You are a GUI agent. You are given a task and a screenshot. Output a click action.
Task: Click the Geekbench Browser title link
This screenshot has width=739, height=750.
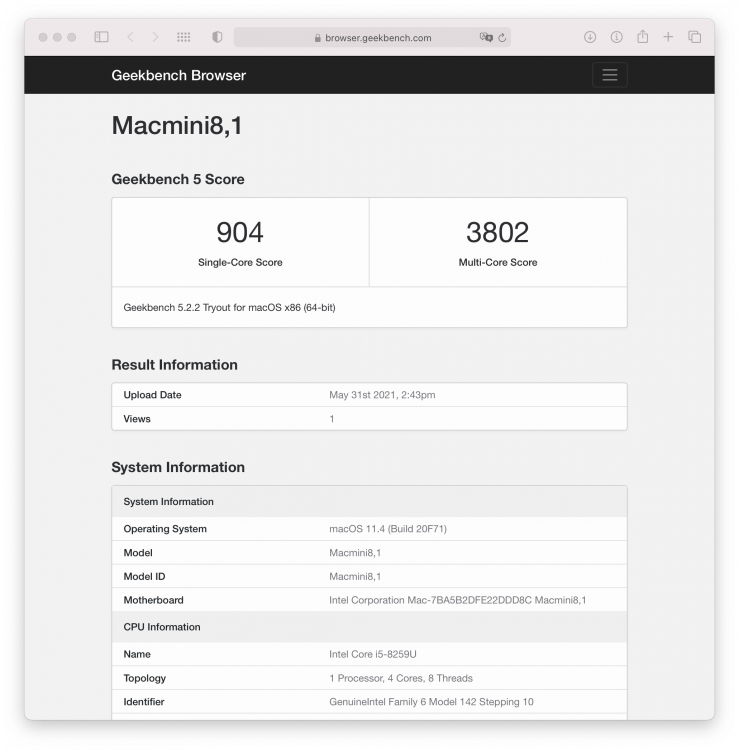tap(178, 75)
